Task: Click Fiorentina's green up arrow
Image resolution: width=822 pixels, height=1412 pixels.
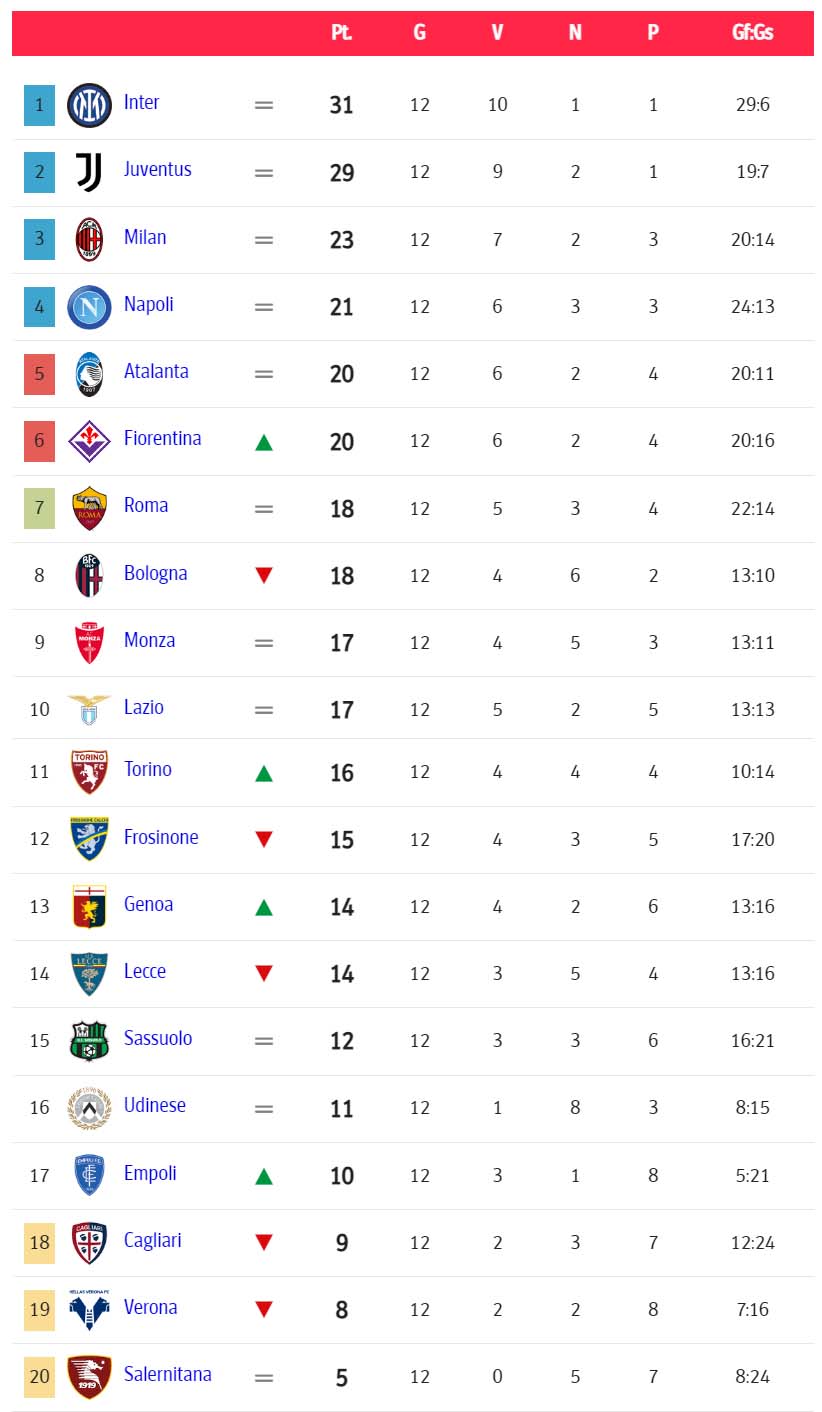Action: pos(264,442)
